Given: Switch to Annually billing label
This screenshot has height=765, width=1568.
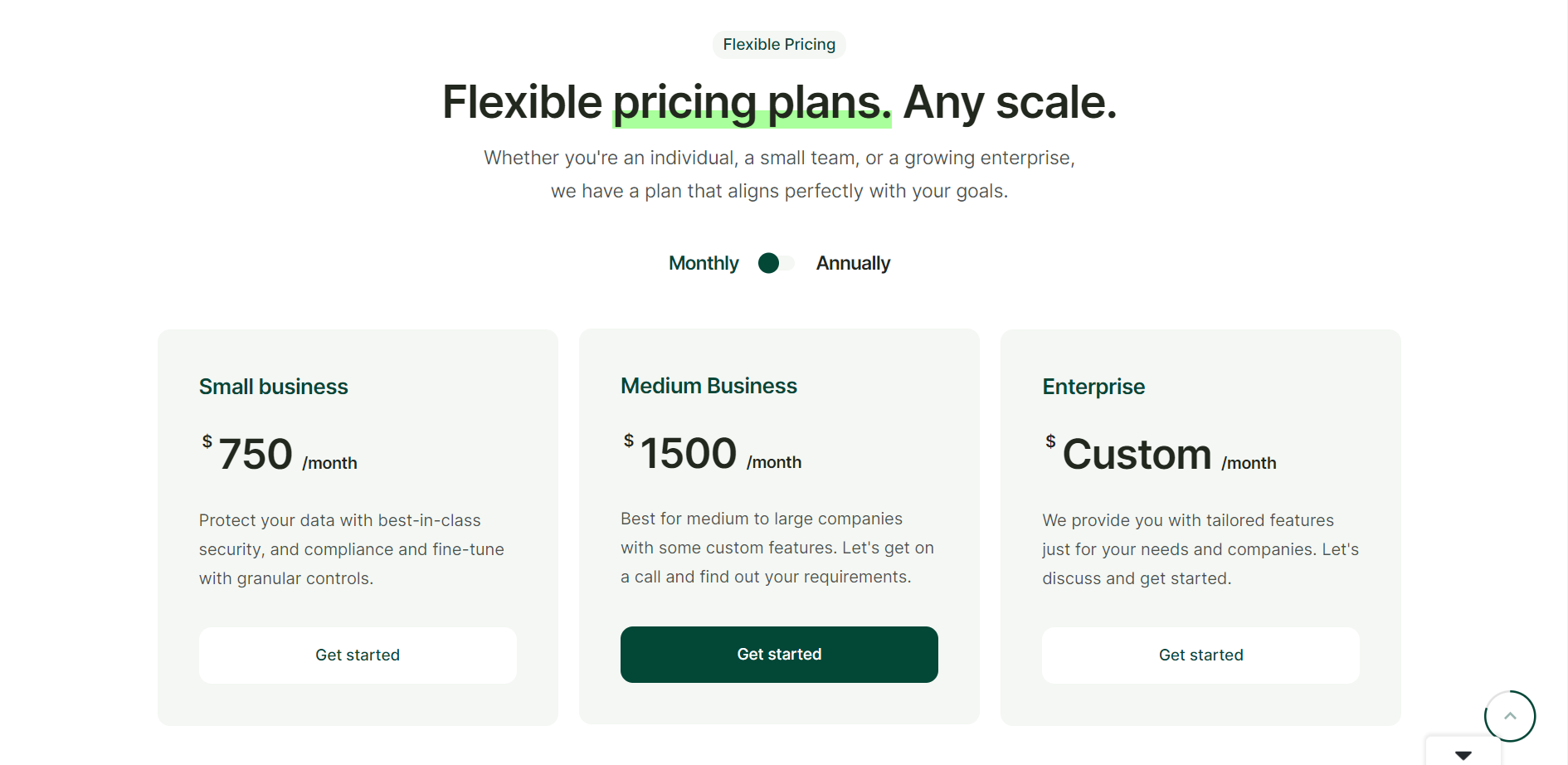Looking at the screenshot, I should click(x=853, y=263).
